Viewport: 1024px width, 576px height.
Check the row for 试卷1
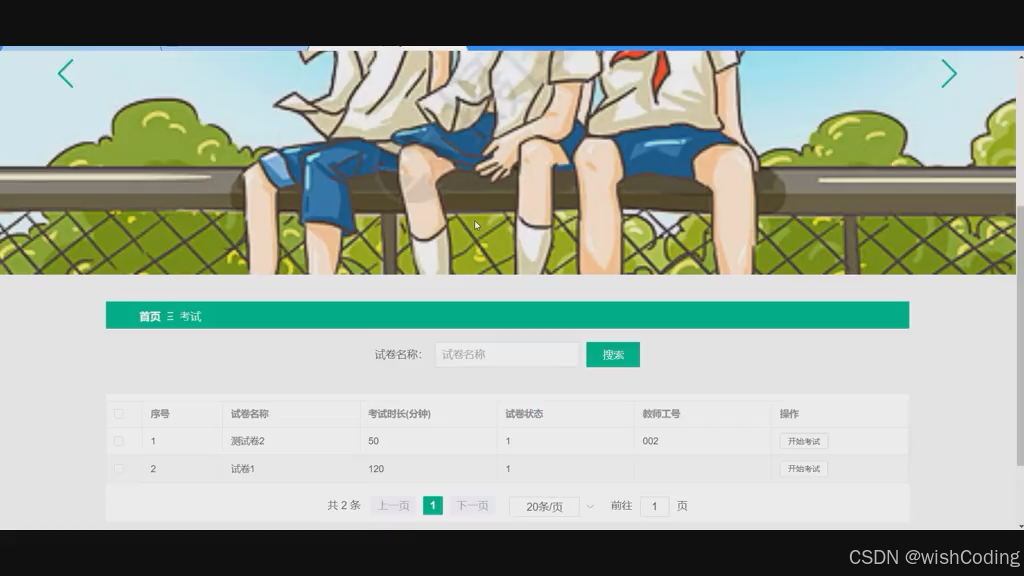click(x=118, y=468)
